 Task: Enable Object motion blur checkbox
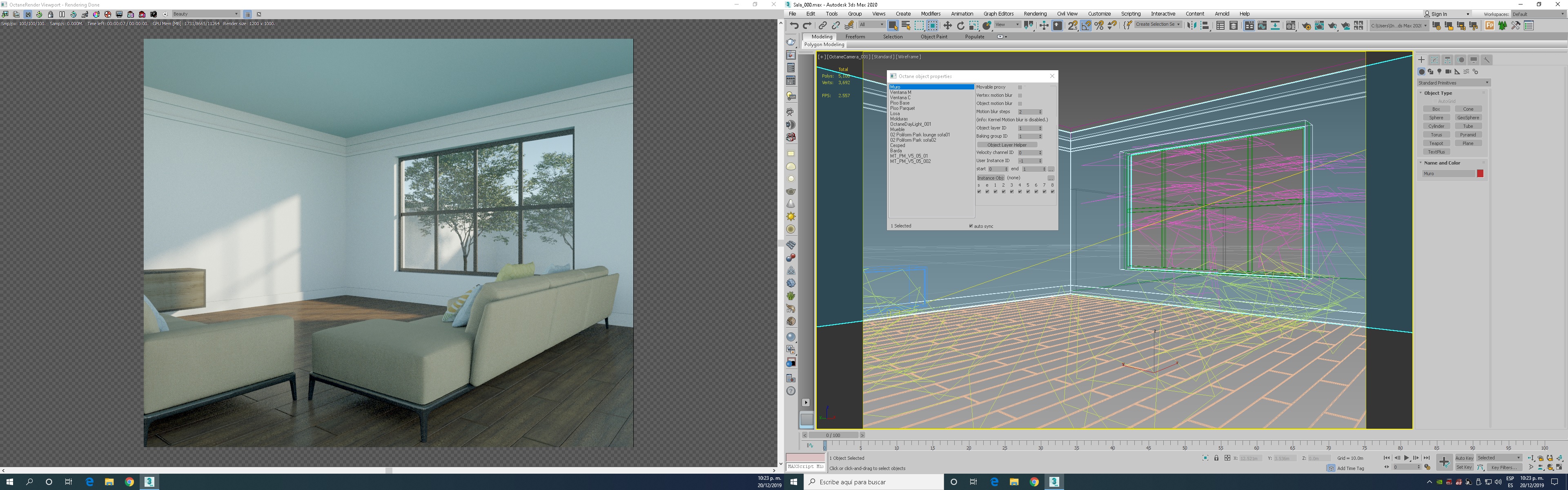(1020, 103)
